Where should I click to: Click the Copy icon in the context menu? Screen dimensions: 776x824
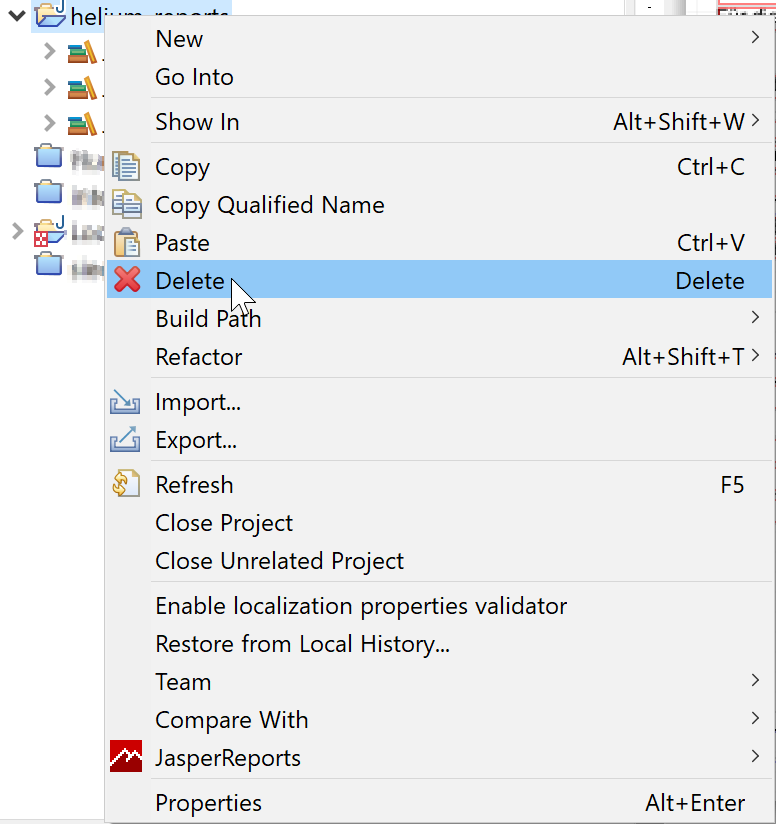(x=126, y=166)
